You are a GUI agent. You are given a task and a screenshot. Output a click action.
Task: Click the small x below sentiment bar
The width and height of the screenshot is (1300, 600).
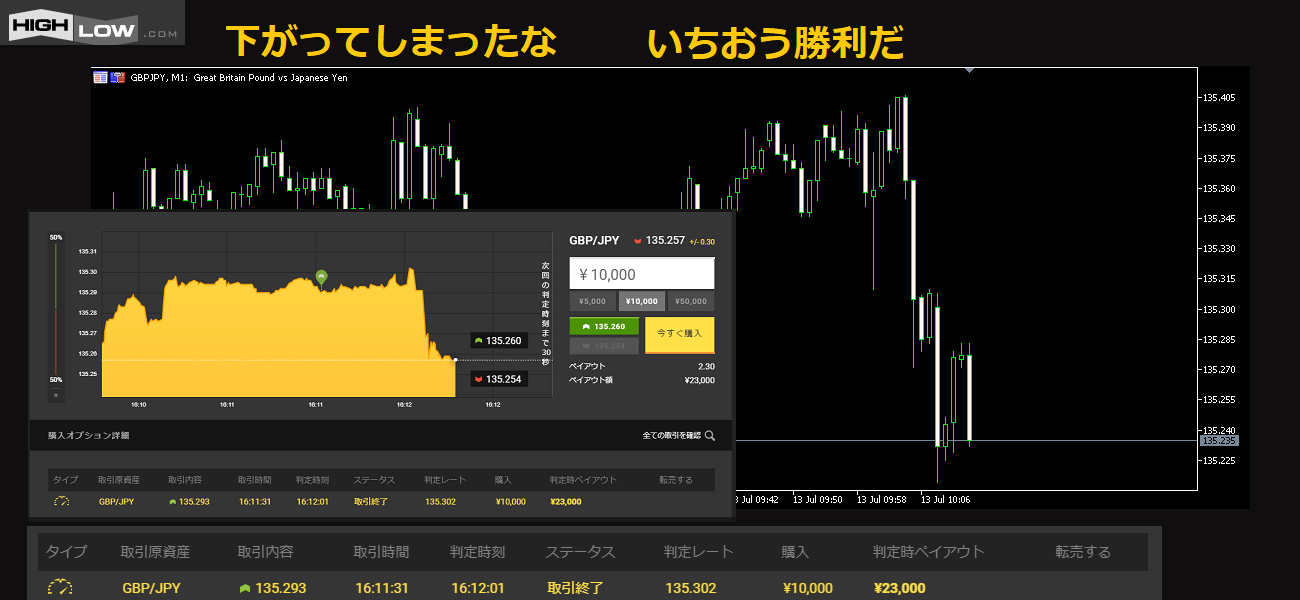[56, 395]
